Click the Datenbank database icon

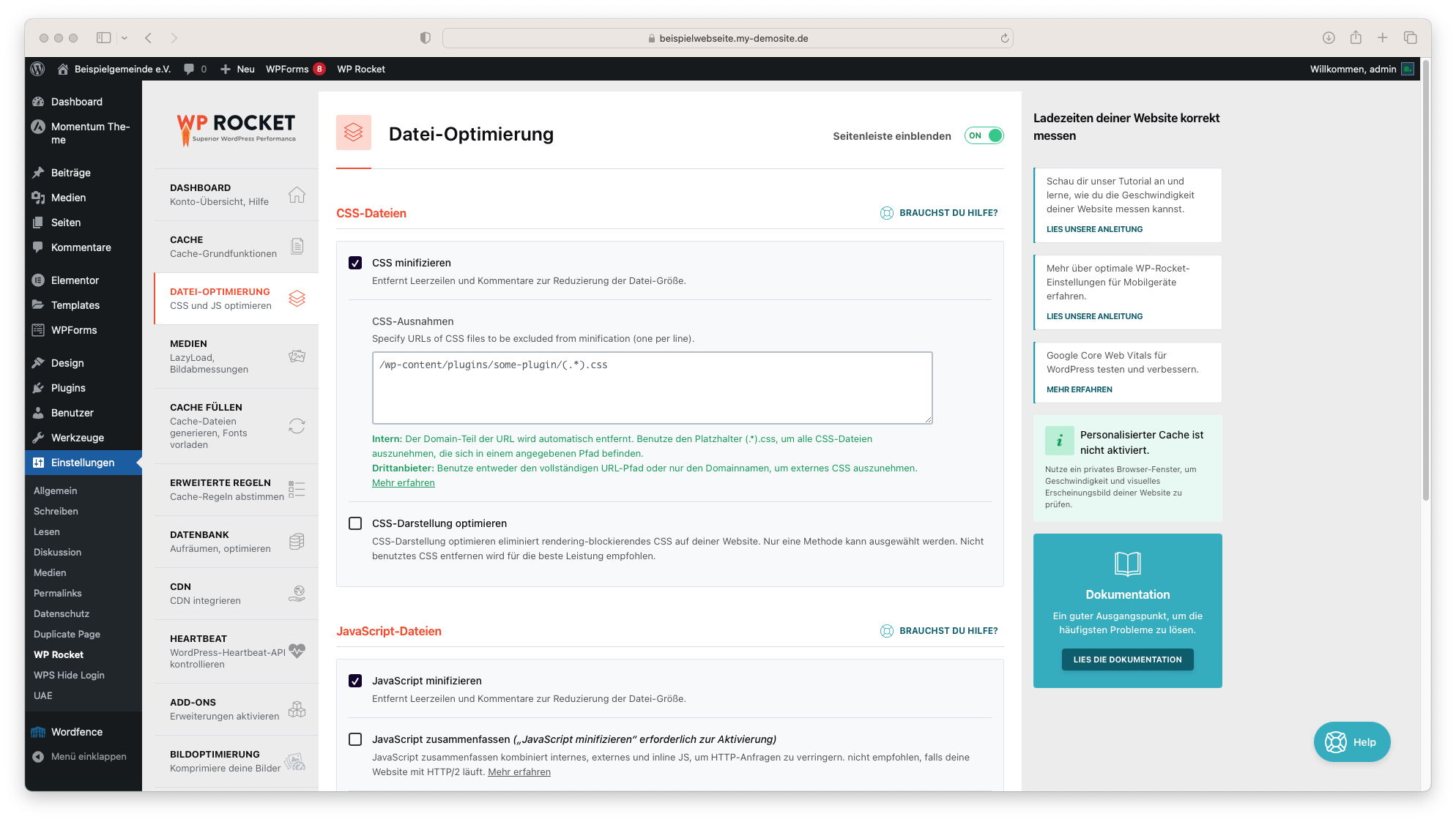(x=297, y=542)
